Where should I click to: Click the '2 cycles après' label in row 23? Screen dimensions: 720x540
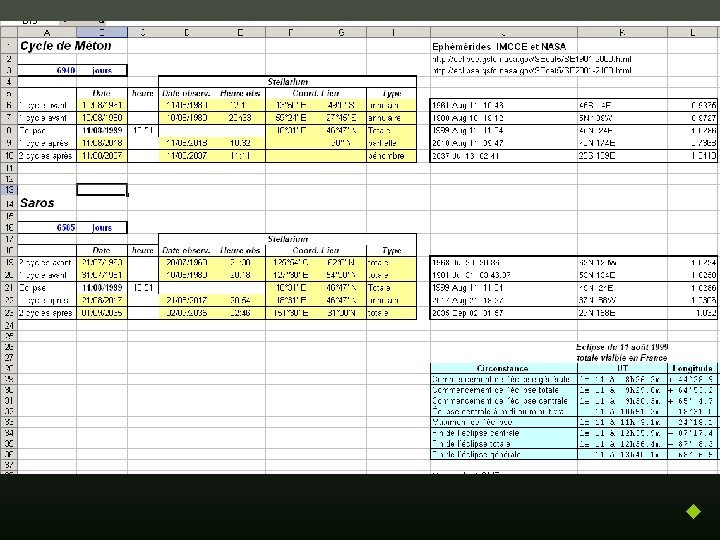[x=45, y=313]
